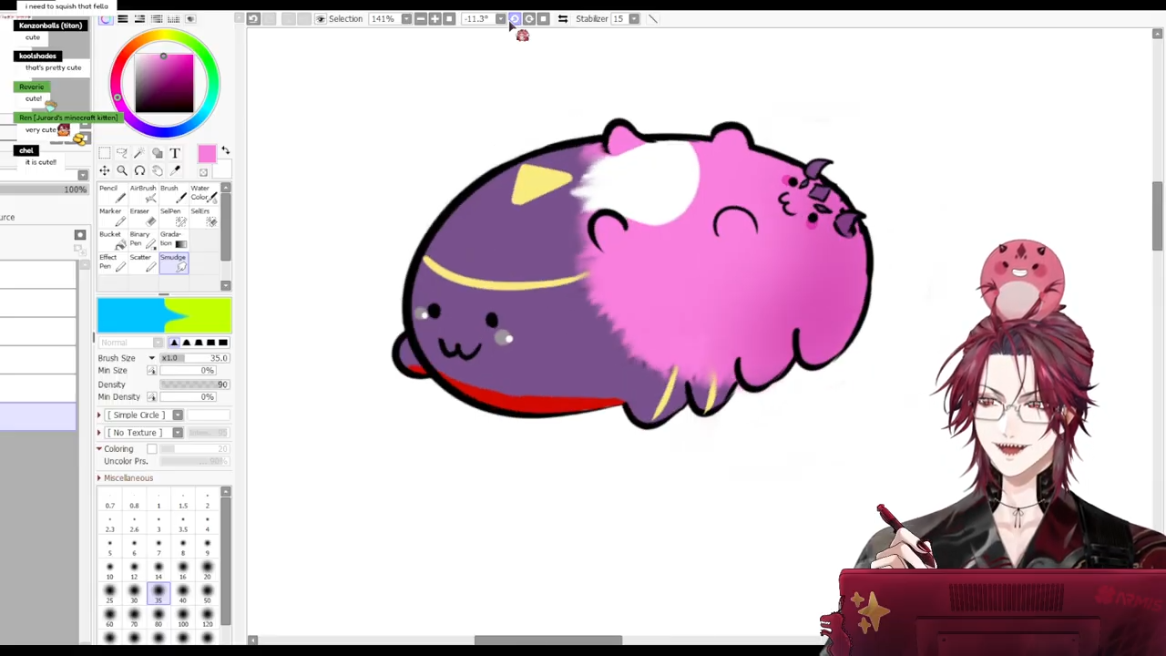This screenshot has height=656, width=1166.
Task: Select the Binary Pen tool
Action: 142,240
